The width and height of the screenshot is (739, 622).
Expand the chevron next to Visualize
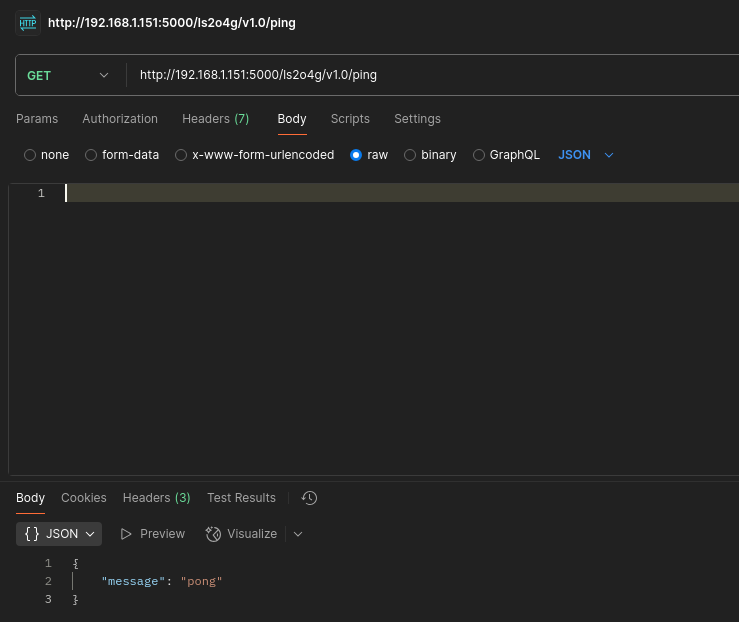point(298,534)
